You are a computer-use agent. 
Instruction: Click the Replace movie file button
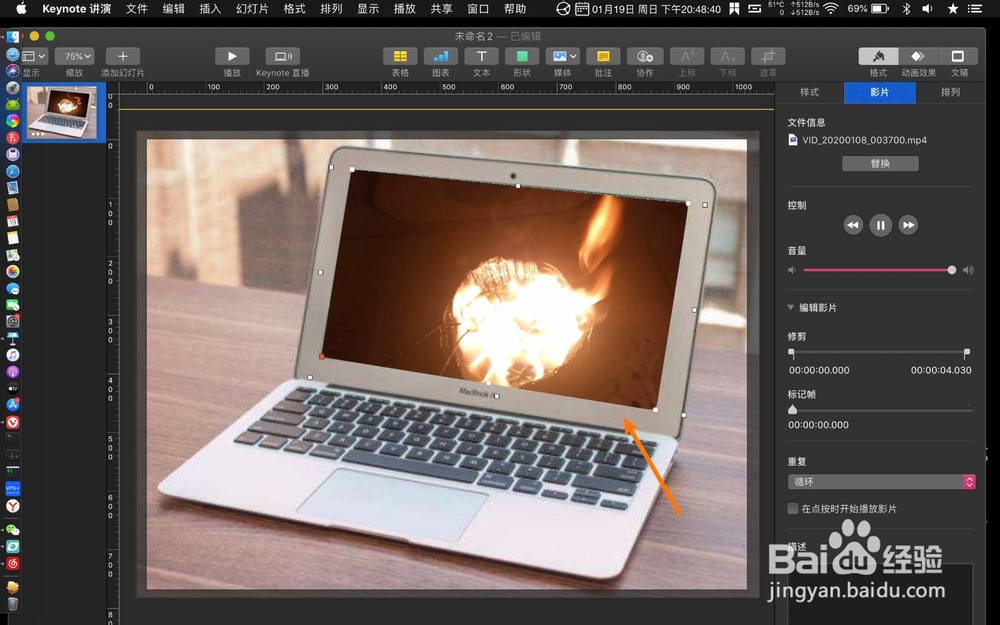880,164
